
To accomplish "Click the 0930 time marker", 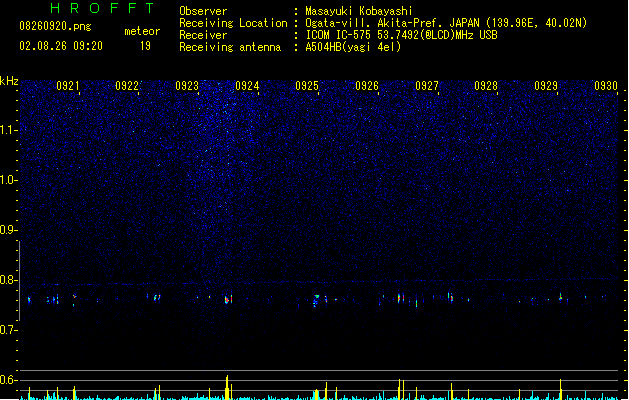I will [x=606, y=86].
